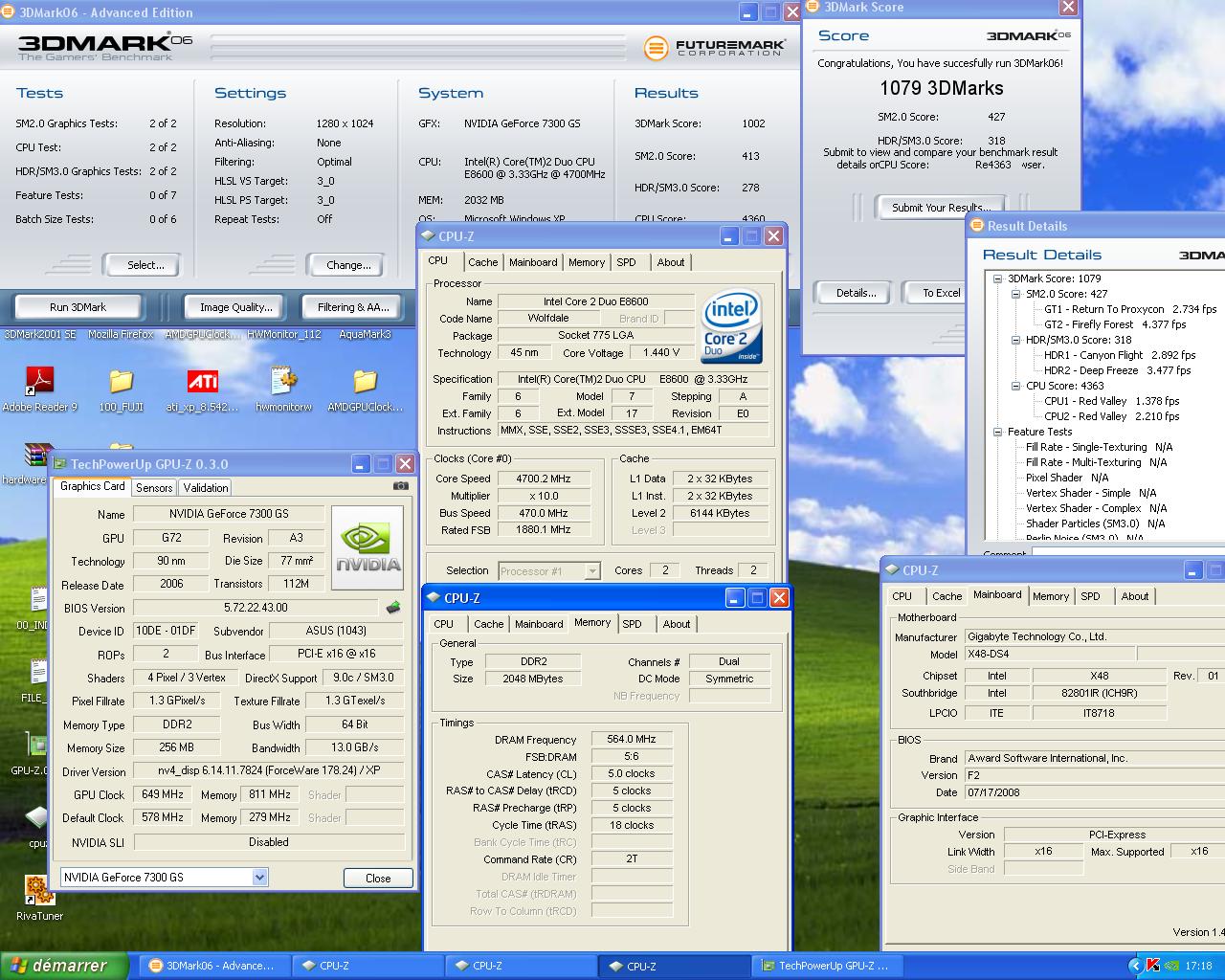This screenshot has height=980, width=1225.
Task: Click the NVIDIA logo in GPU-Z
Action: point(367,547)
